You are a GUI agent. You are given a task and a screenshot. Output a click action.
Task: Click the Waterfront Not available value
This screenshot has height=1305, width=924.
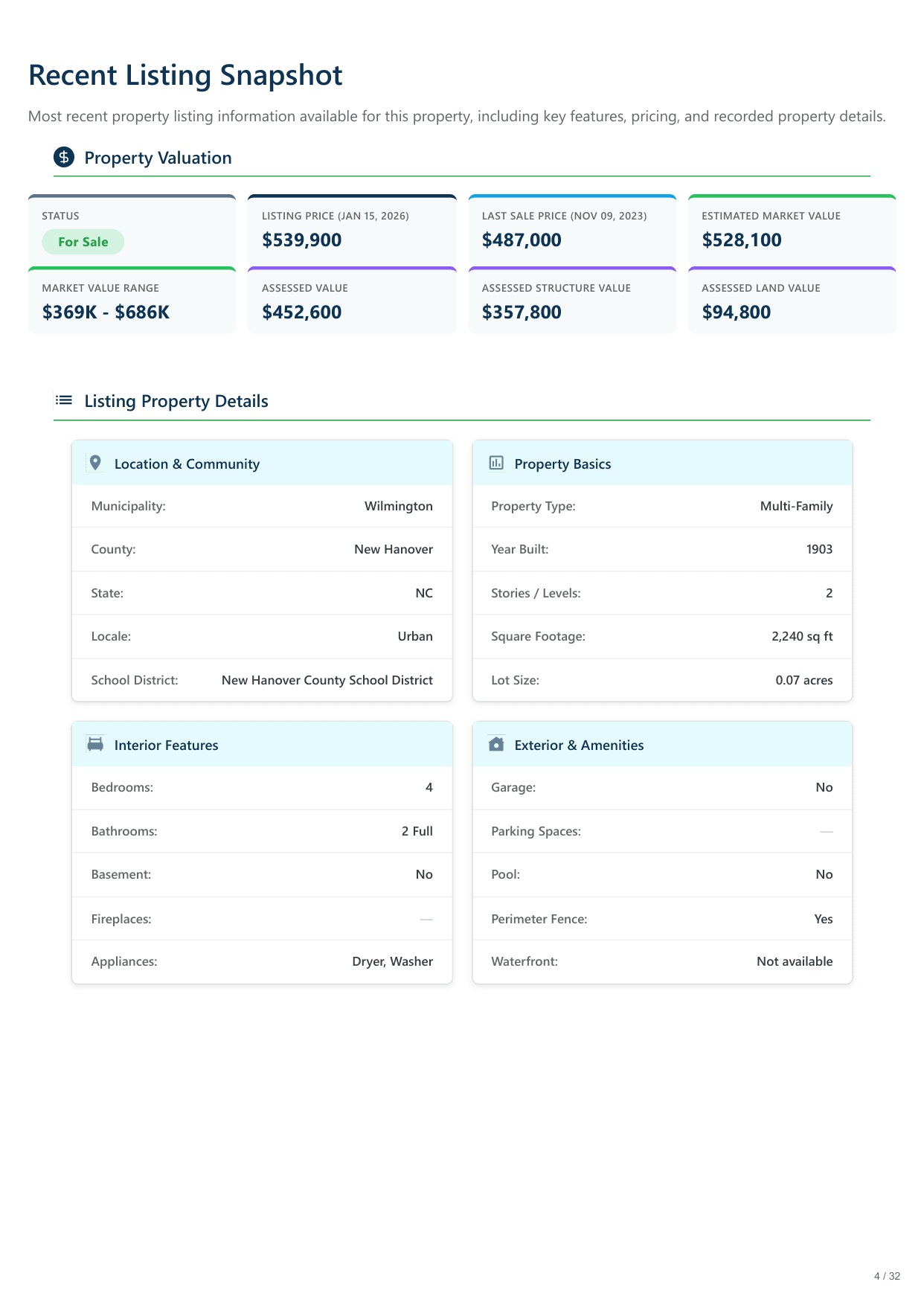click(x=794, y=961)
